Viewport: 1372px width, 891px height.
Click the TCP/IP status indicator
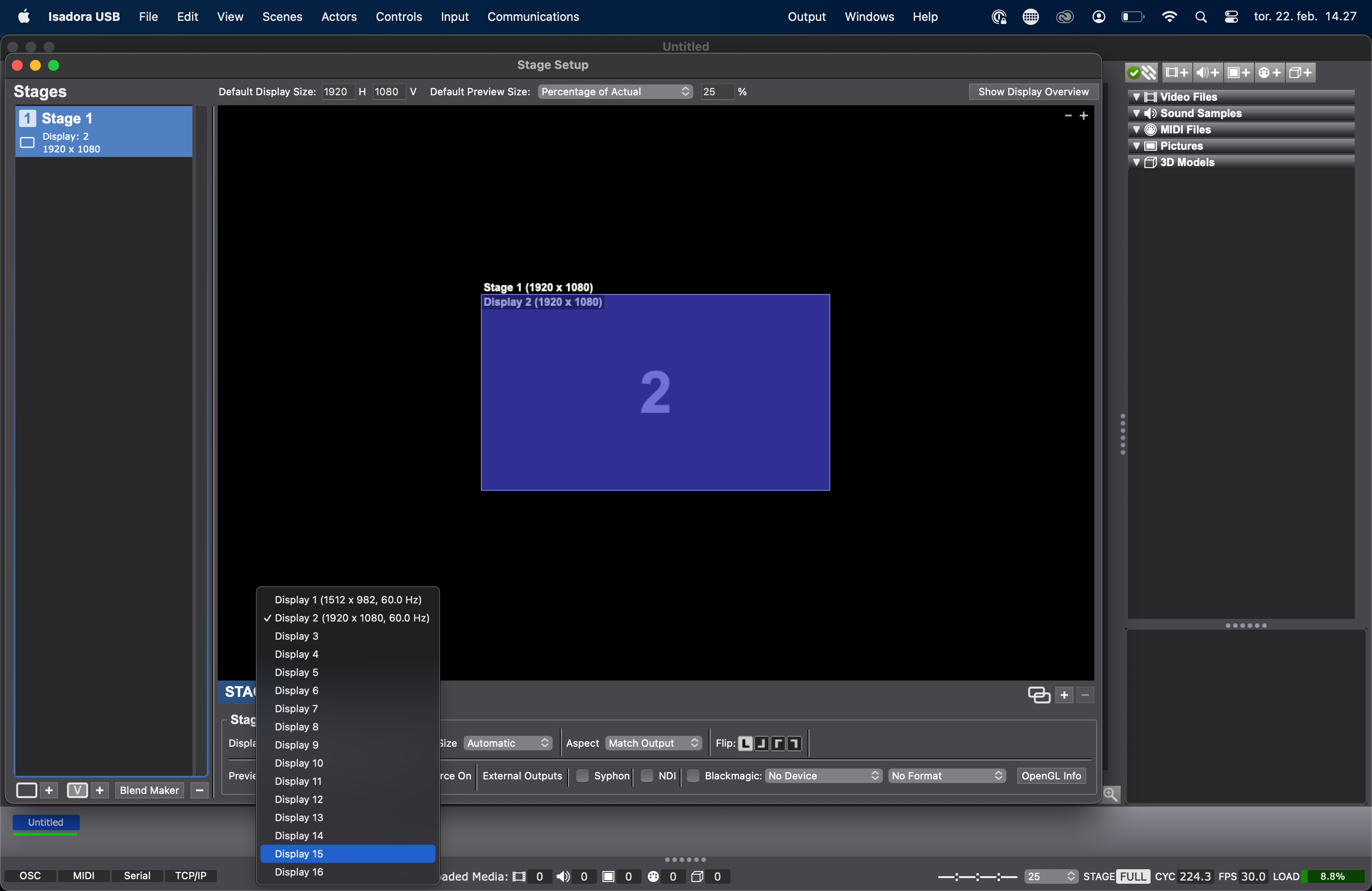[x=191, y=876]
